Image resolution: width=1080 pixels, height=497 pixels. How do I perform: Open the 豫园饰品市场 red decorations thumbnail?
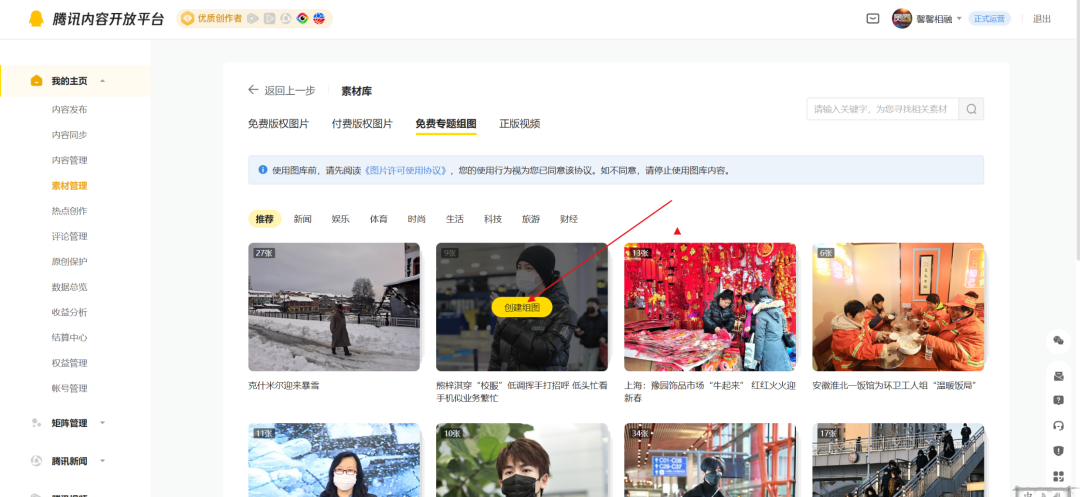710,306
